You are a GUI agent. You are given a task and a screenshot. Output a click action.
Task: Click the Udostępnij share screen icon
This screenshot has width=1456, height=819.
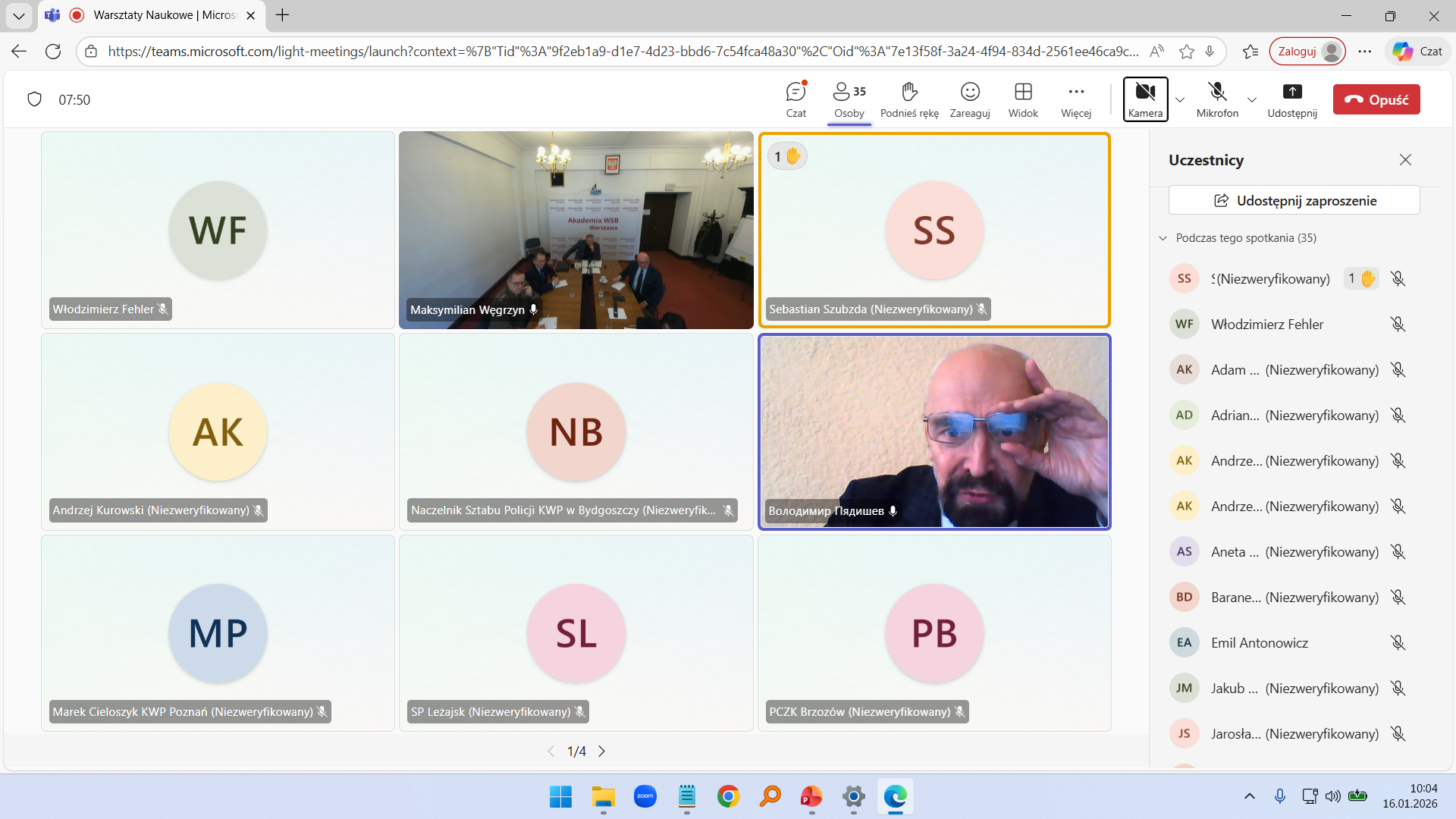pyautogui.click(x=1291, y=99)
